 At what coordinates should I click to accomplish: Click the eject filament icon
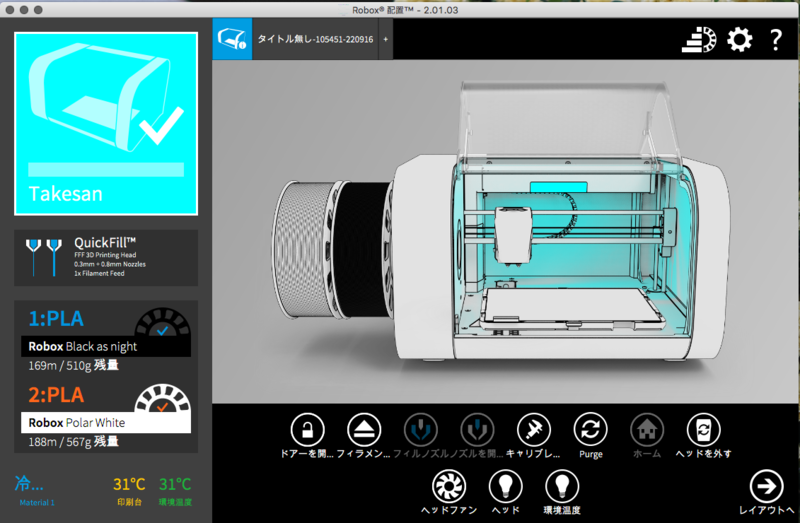pos(364,430)
